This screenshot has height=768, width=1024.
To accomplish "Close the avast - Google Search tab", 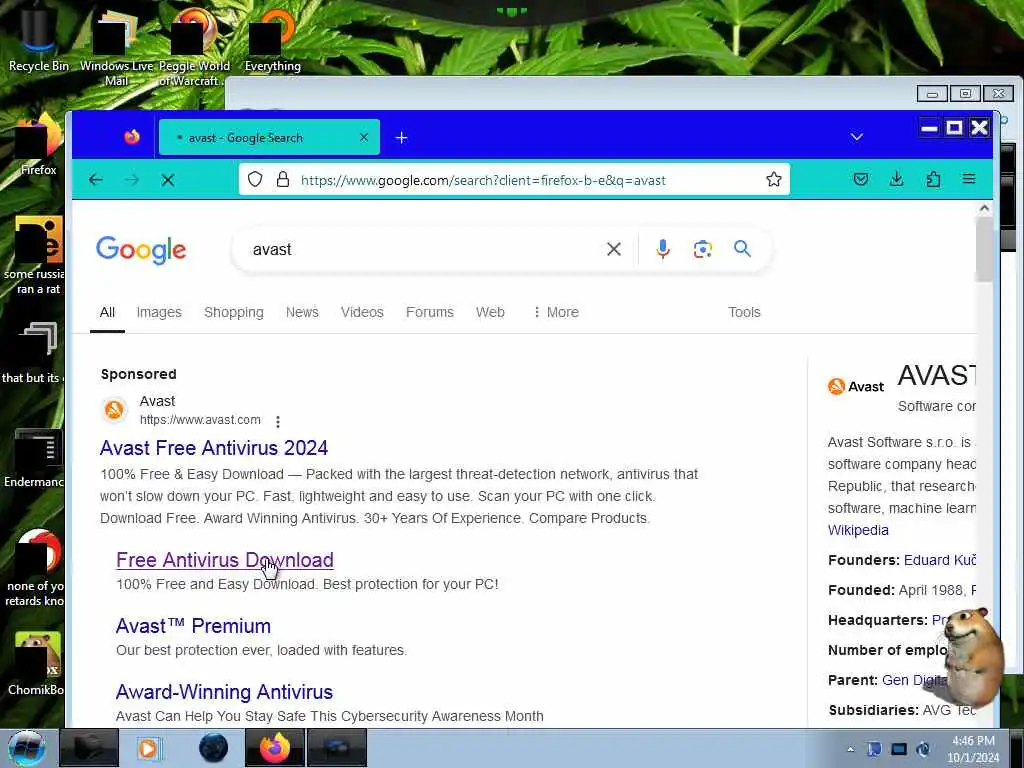I will click(x=364, y=137).
